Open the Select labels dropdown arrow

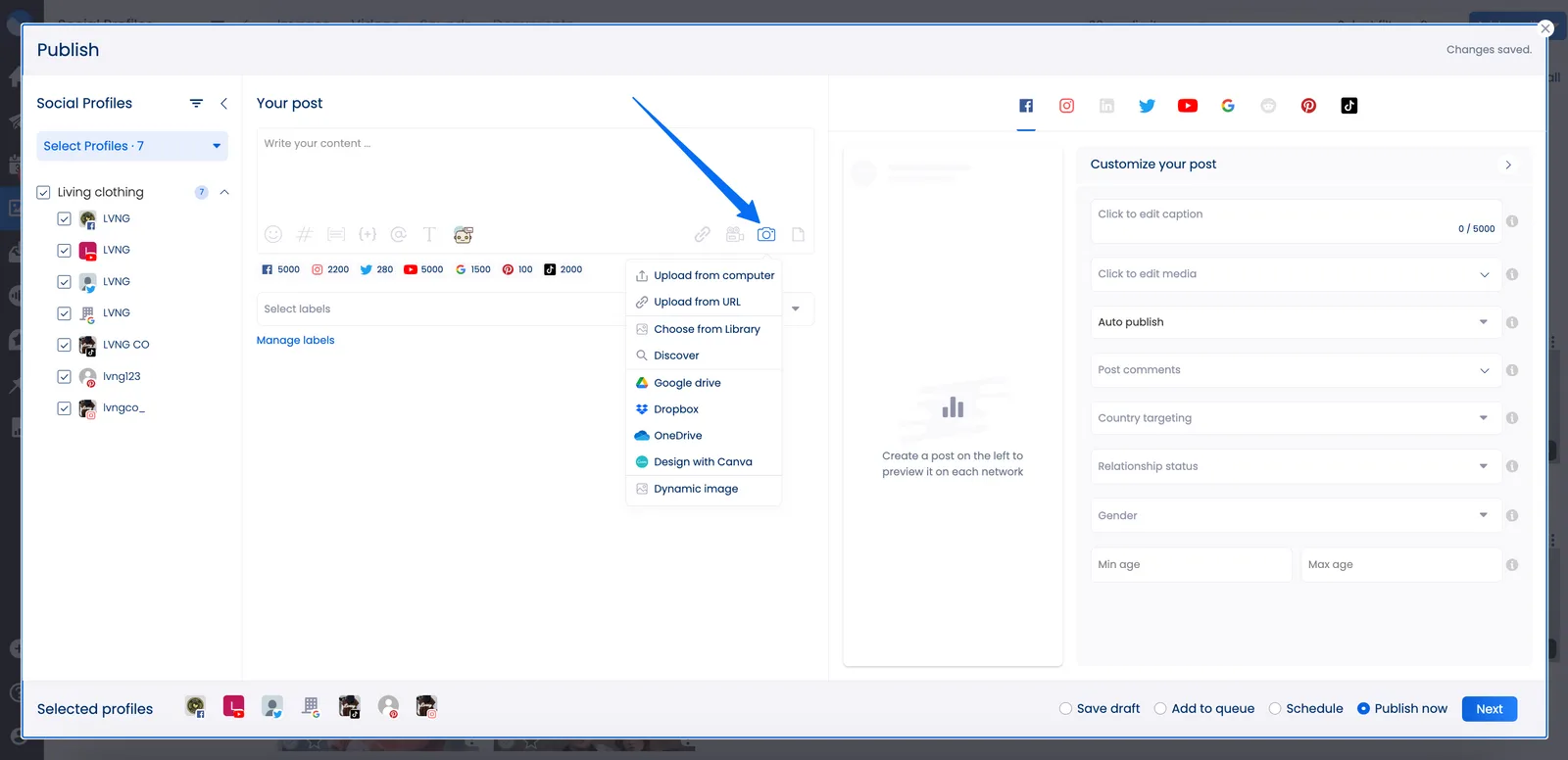point(796,309)
